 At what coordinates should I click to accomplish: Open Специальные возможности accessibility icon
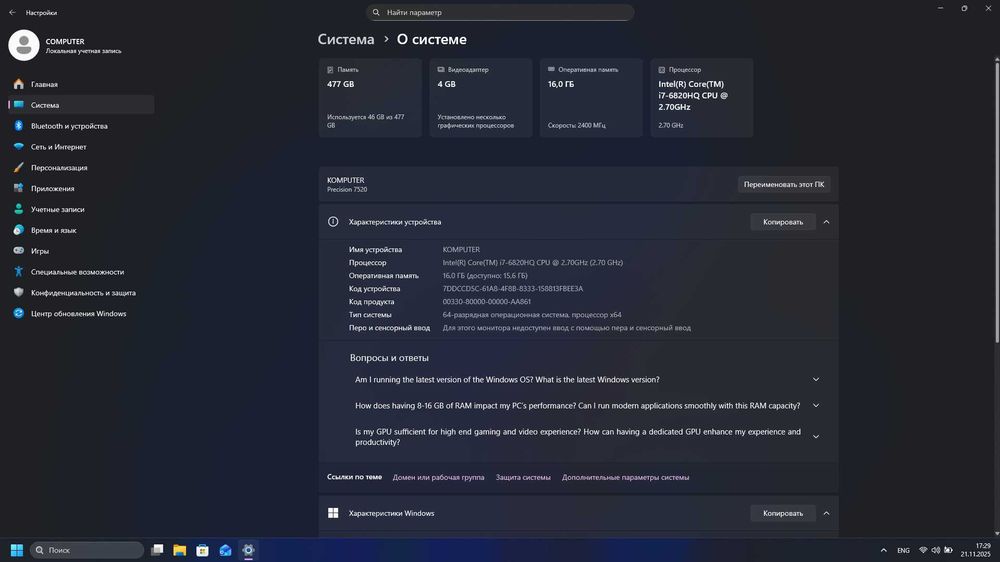18,272
